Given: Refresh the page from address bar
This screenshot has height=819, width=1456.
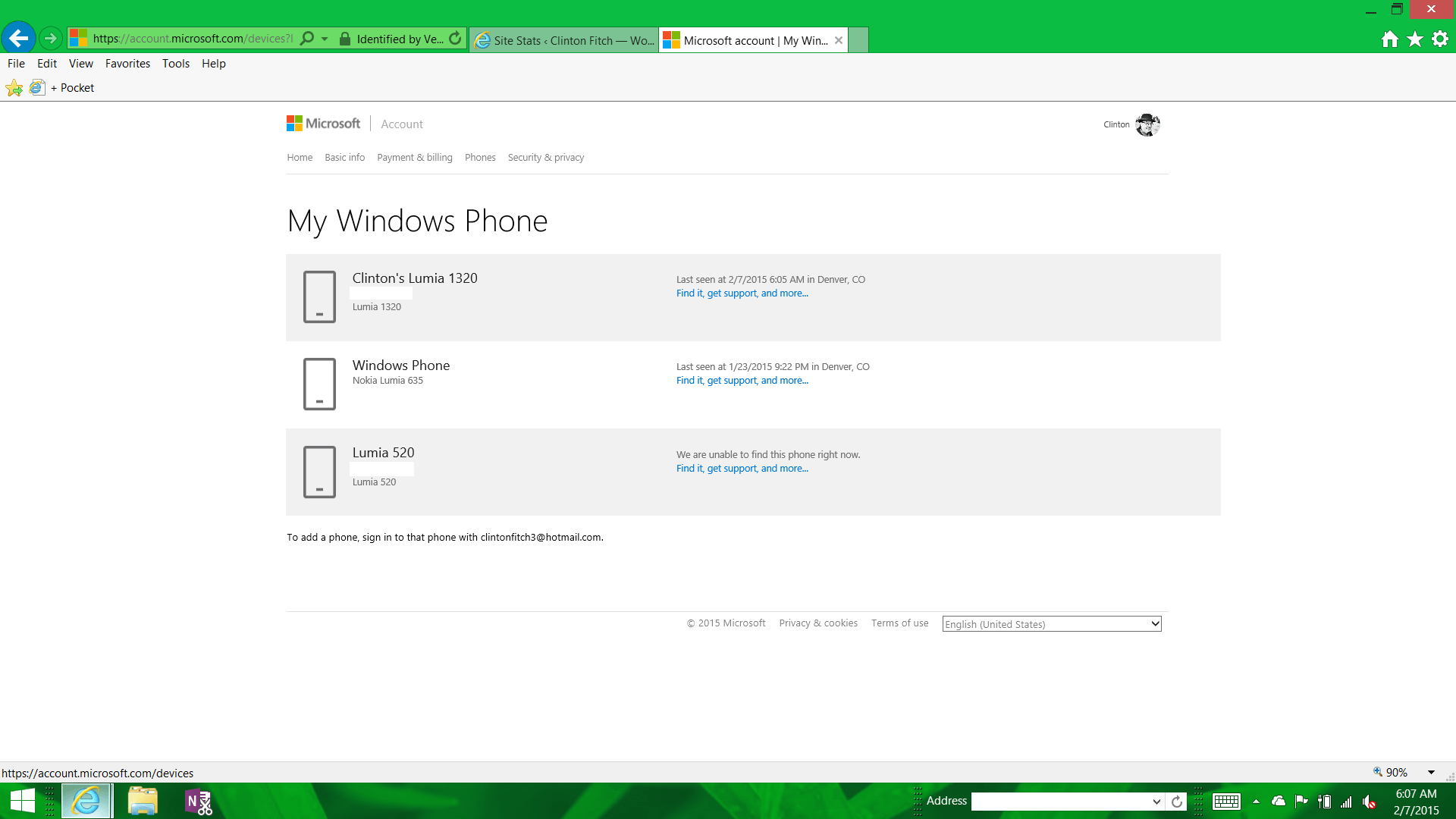Looking at the screenshot, I should pyautogui.click(x=455, y=38).
